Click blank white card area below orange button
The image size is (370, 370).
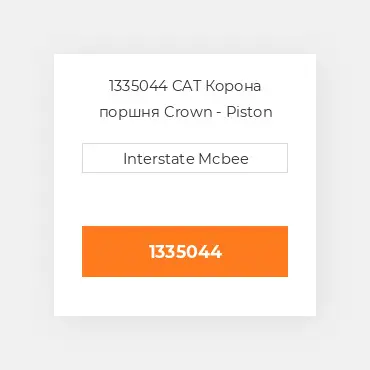coord(185,296)
